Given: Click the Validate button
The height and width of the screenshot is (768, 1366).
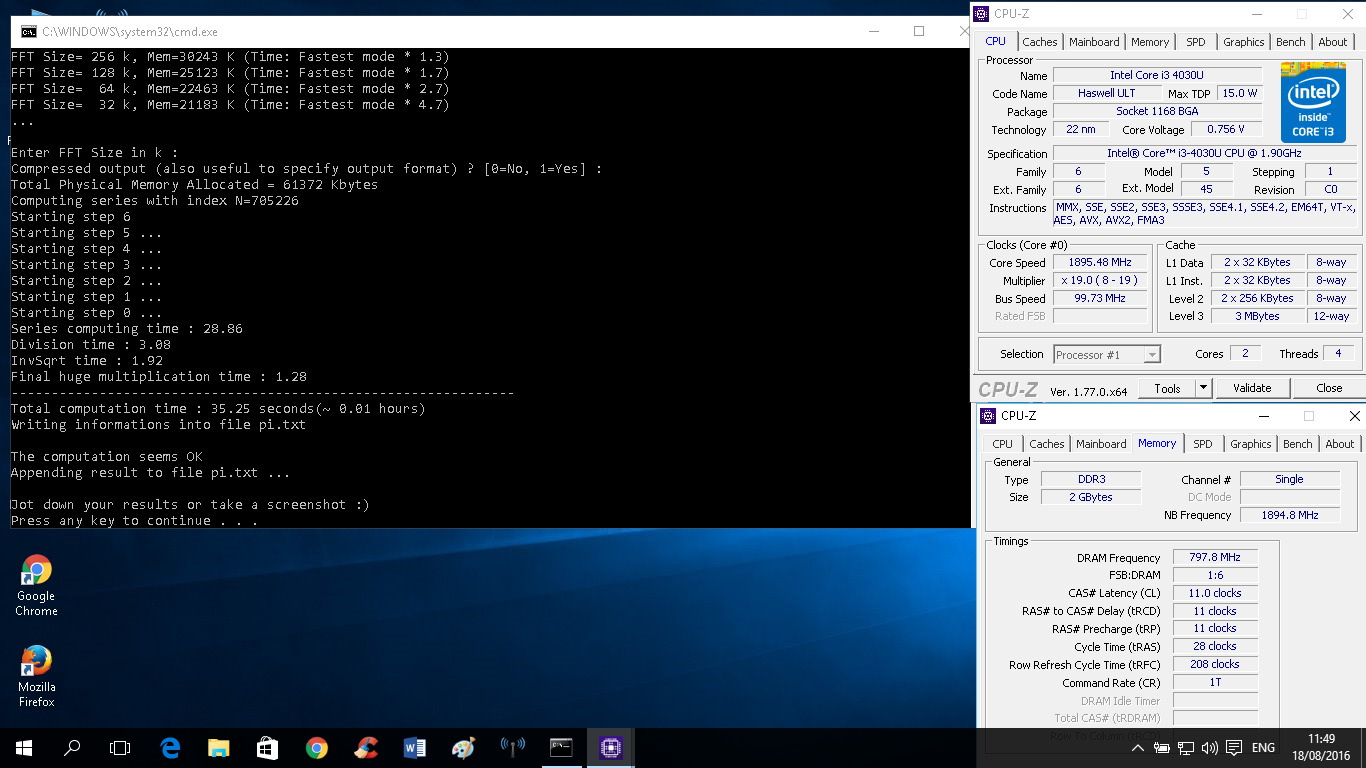Looking at the screenshot, I should click(x=1252, y=388).
